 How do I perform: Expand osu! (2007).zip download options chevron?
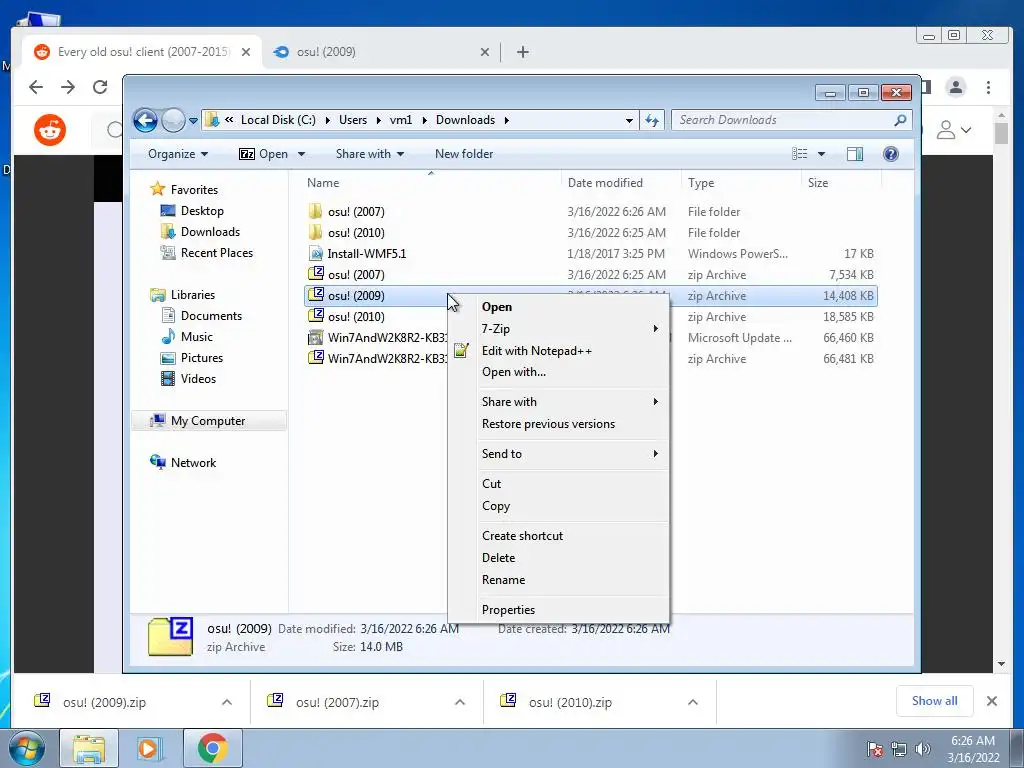[460, 702]
